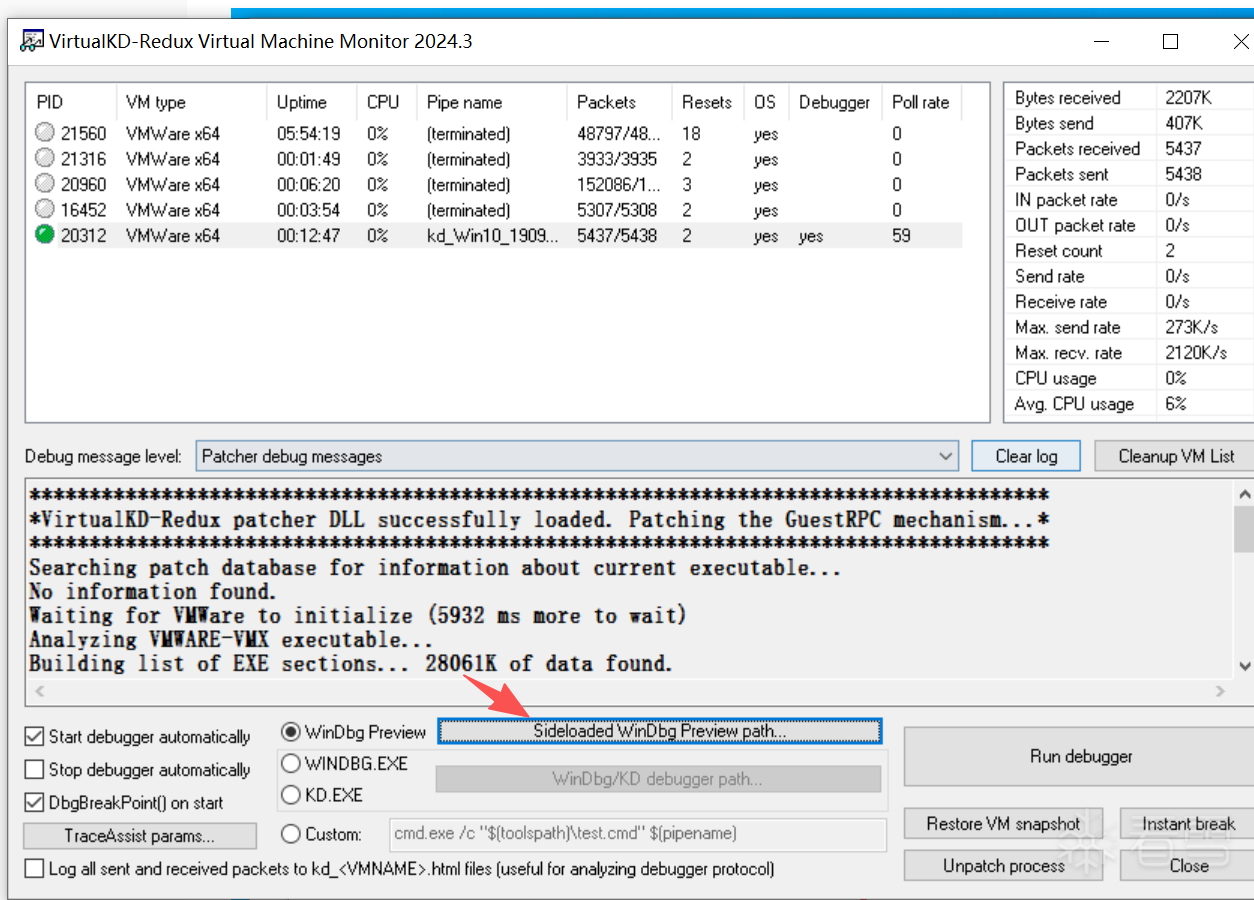Screen dimensions: 1254x900
Task: Click the Custom command line input field
Action: pos(637,834)
